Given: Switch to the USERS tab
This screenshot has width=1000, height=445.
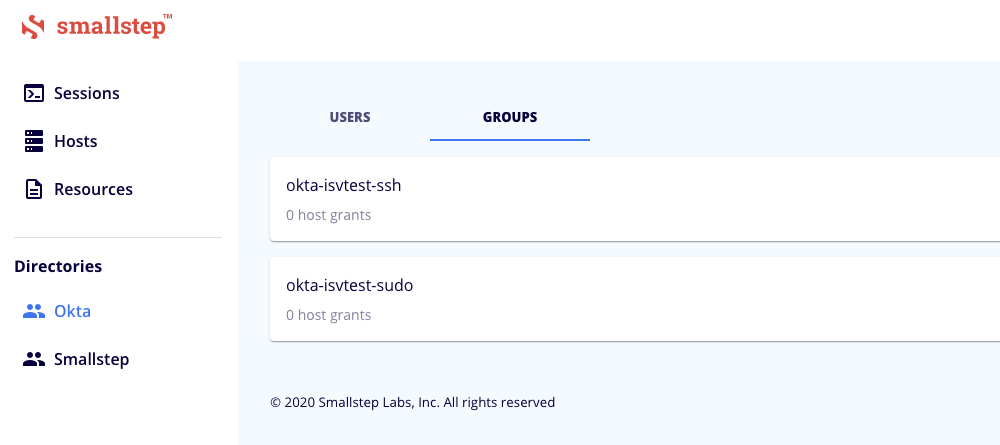Looking at the screenshot, I should coord(350,117).
